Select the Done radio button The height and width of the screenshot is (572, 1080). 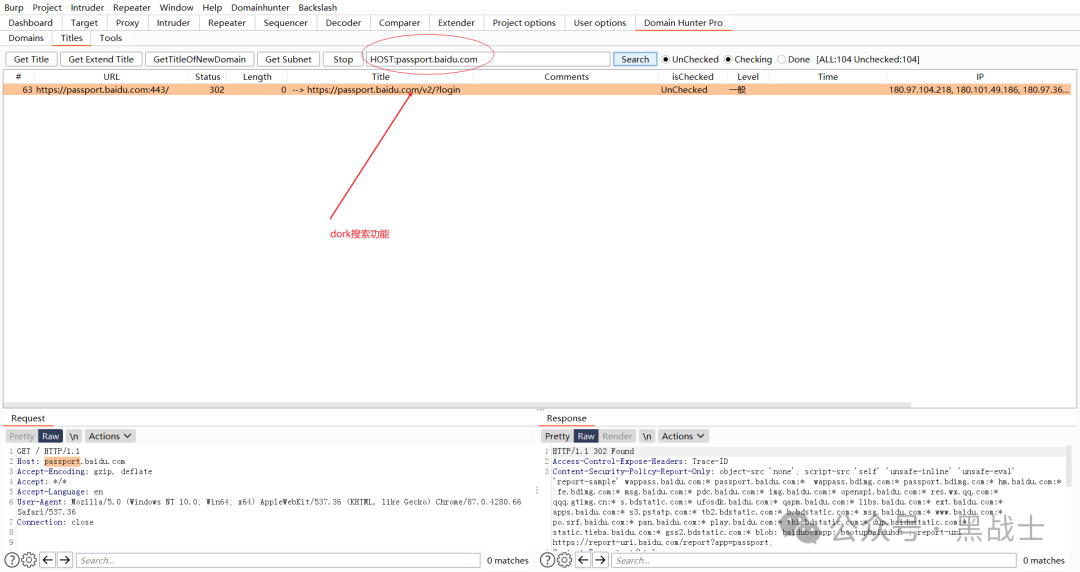click(x=781, y=59)
